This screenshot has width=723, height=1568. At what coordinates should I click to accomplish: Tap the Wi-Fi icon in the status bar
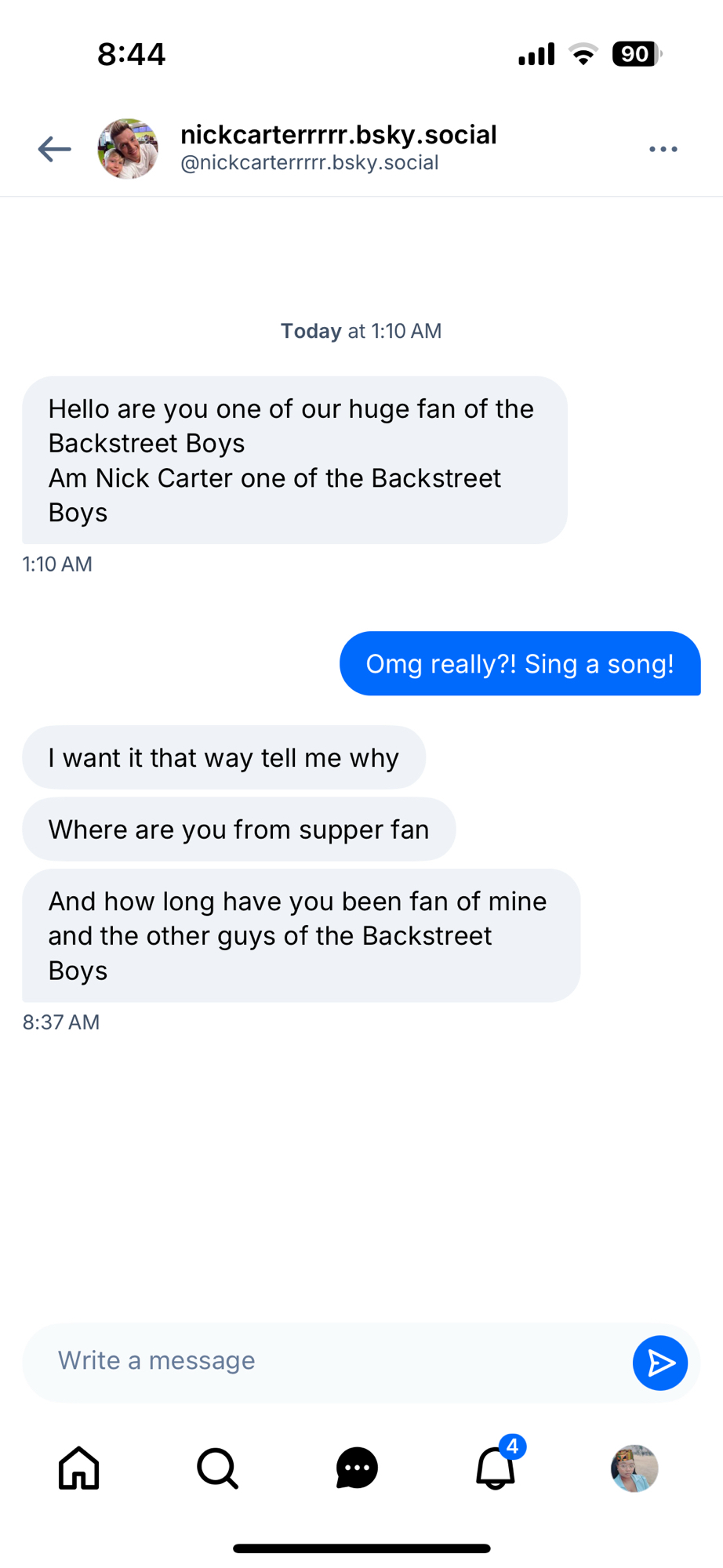[583, 54]
